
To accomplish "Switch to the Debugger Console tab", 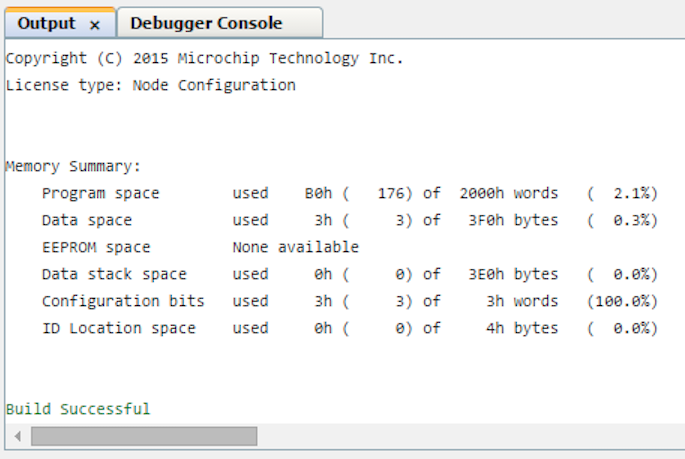I will 206,23.
